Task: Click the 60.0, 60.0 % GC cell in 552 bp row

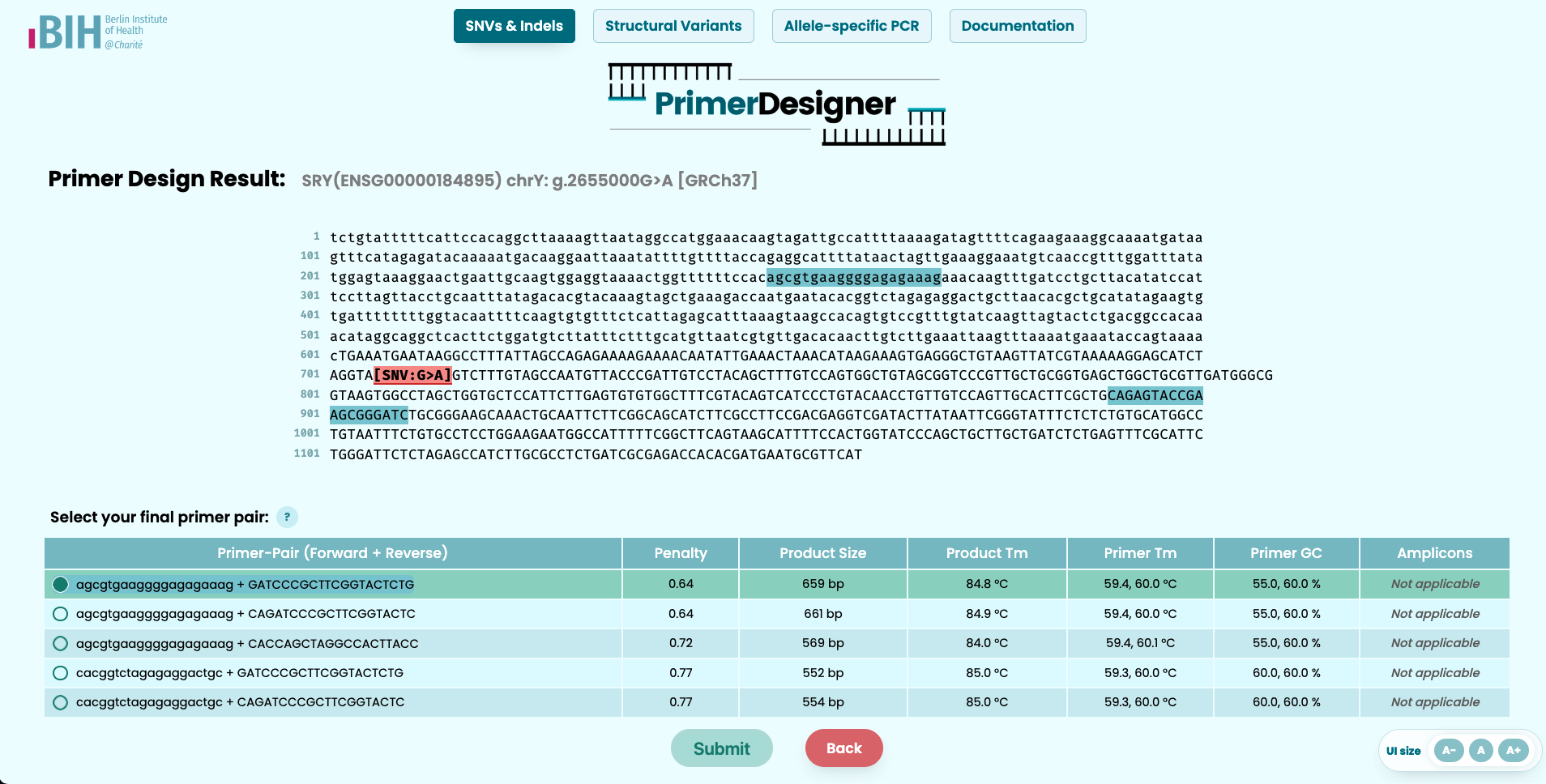Action: pyautogui.click(x=1286, y=673)
